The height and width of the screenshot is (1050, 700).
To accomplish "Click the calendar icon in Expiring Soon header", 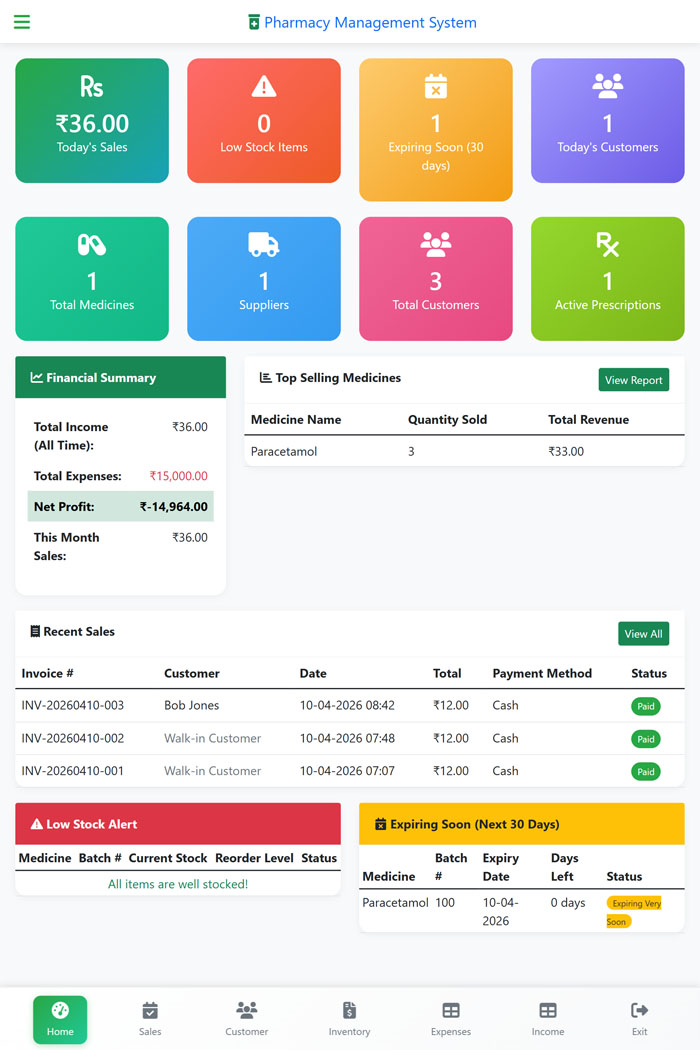I will click(380, 824).
